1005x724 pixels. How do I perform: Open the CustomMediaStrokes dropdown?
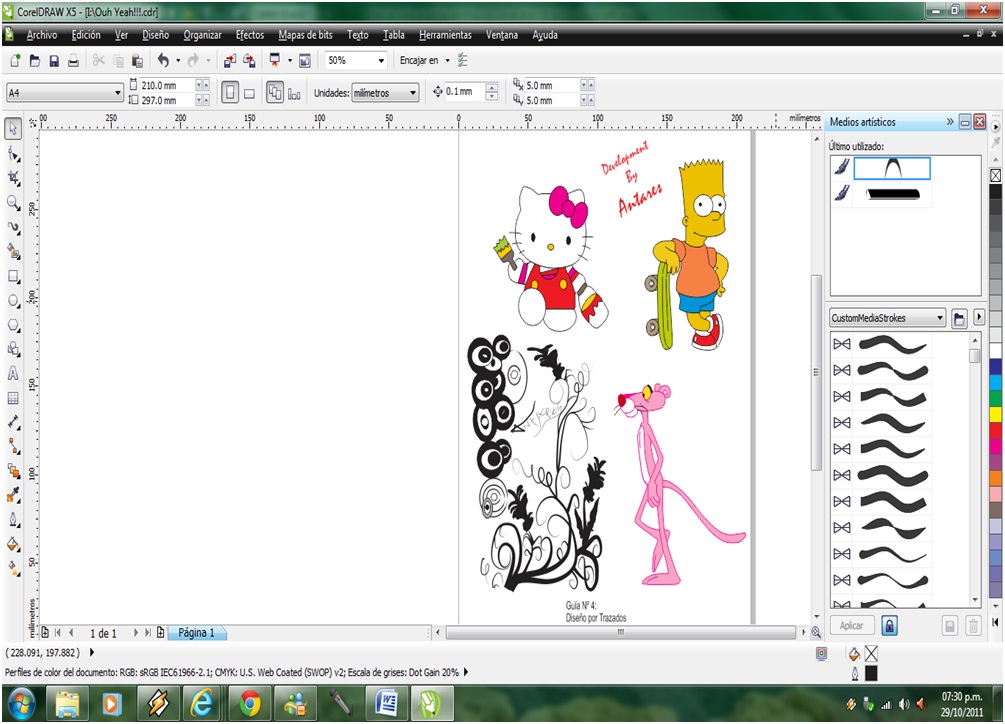click(940, 318)
